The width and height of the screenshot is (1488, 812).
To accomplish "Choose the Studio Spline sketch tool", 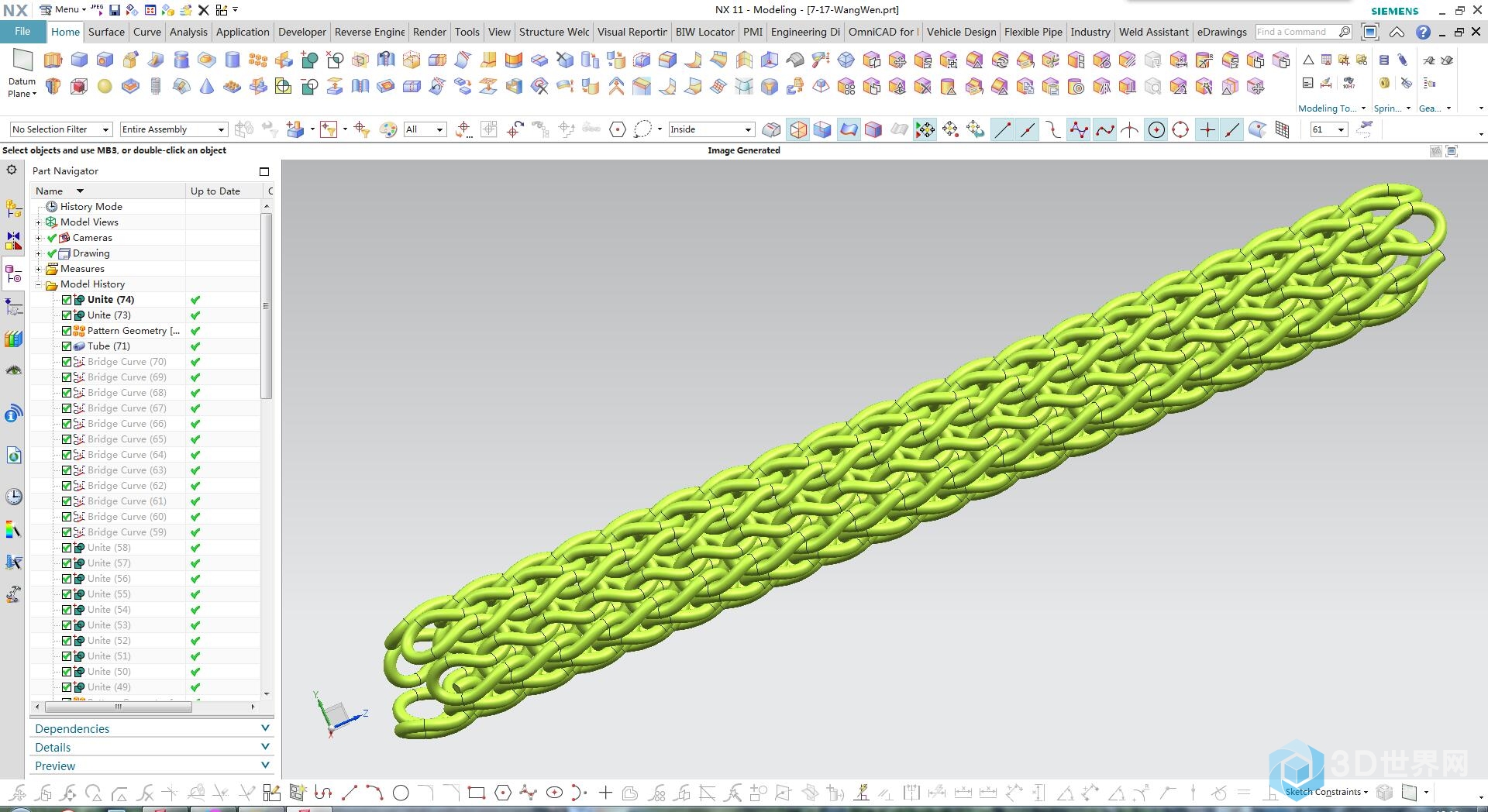I will [529, 793].
